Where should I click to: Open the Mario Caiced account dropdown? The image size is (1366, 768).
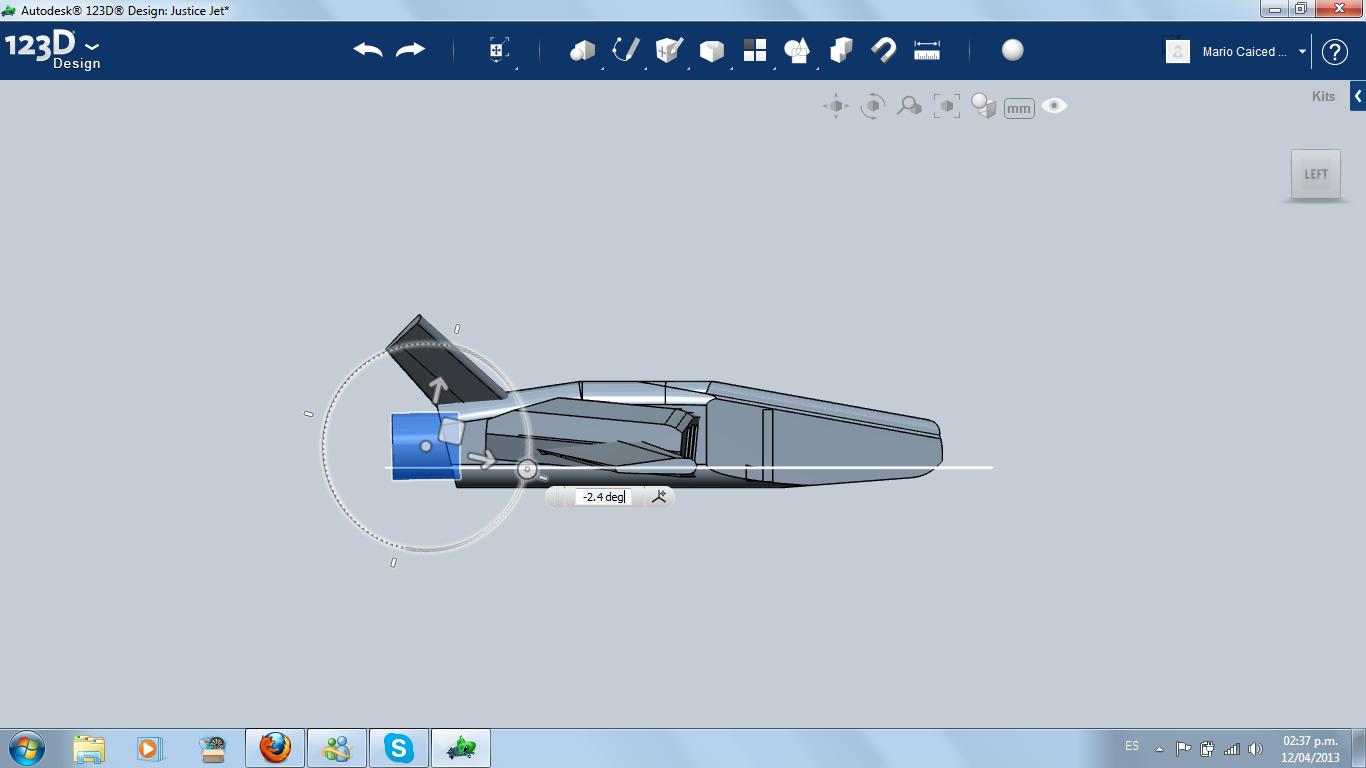pos(1254,52)
